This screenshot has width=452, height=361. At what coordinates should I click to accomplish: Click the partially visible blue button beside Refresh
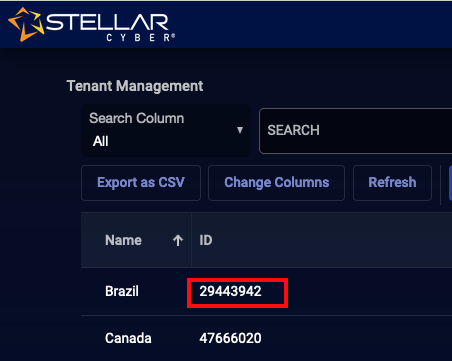point(450,183)
